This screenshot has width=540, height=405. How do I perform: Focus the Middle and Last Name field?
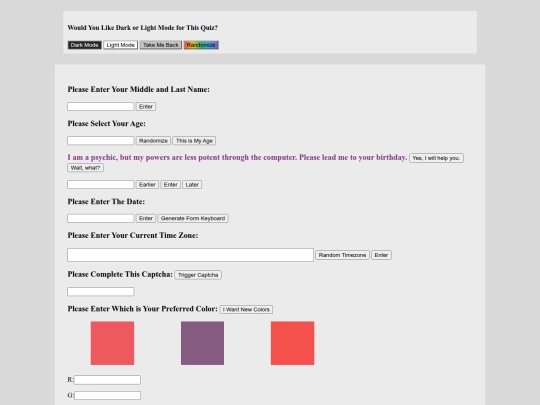point(101,106)
